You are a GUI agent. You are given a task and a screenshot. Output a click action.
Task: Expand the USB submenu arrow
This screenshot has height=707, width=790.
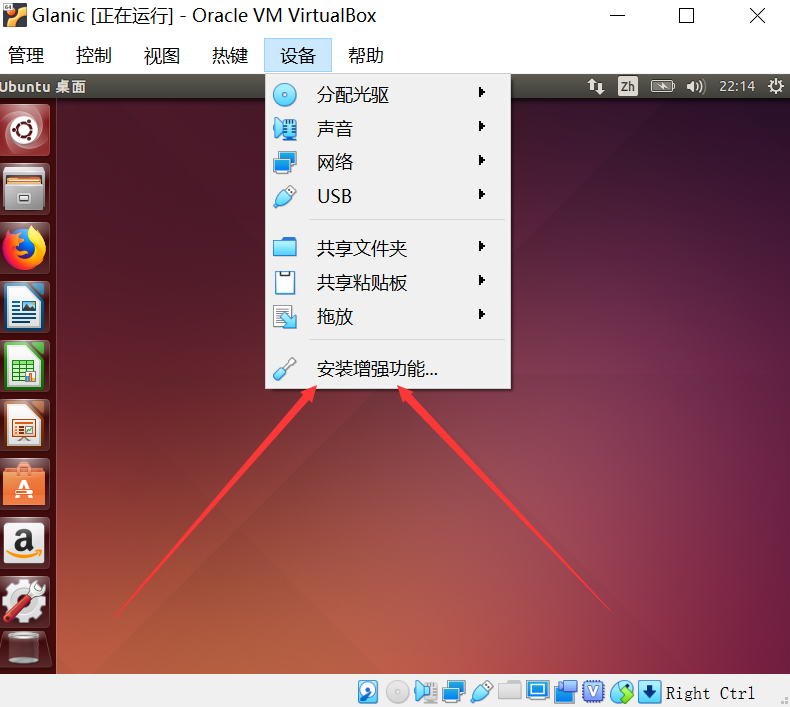tap(482, 194)
